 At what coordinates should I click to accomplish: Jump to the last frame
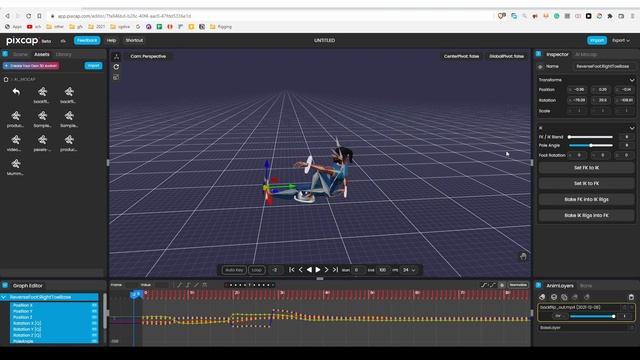pyautogui.click(x=335, y=270)
